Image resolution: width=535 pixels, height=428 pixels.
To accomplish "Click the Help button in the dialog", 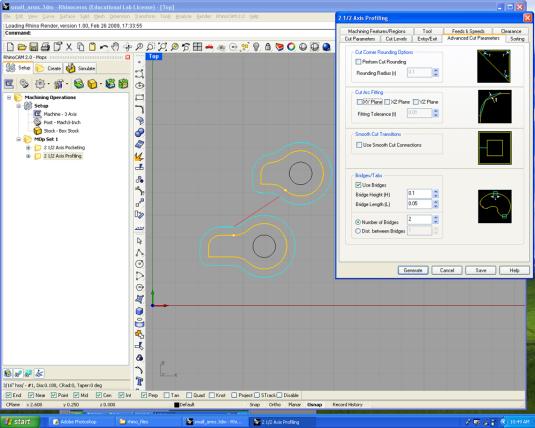I will [514, 270].
